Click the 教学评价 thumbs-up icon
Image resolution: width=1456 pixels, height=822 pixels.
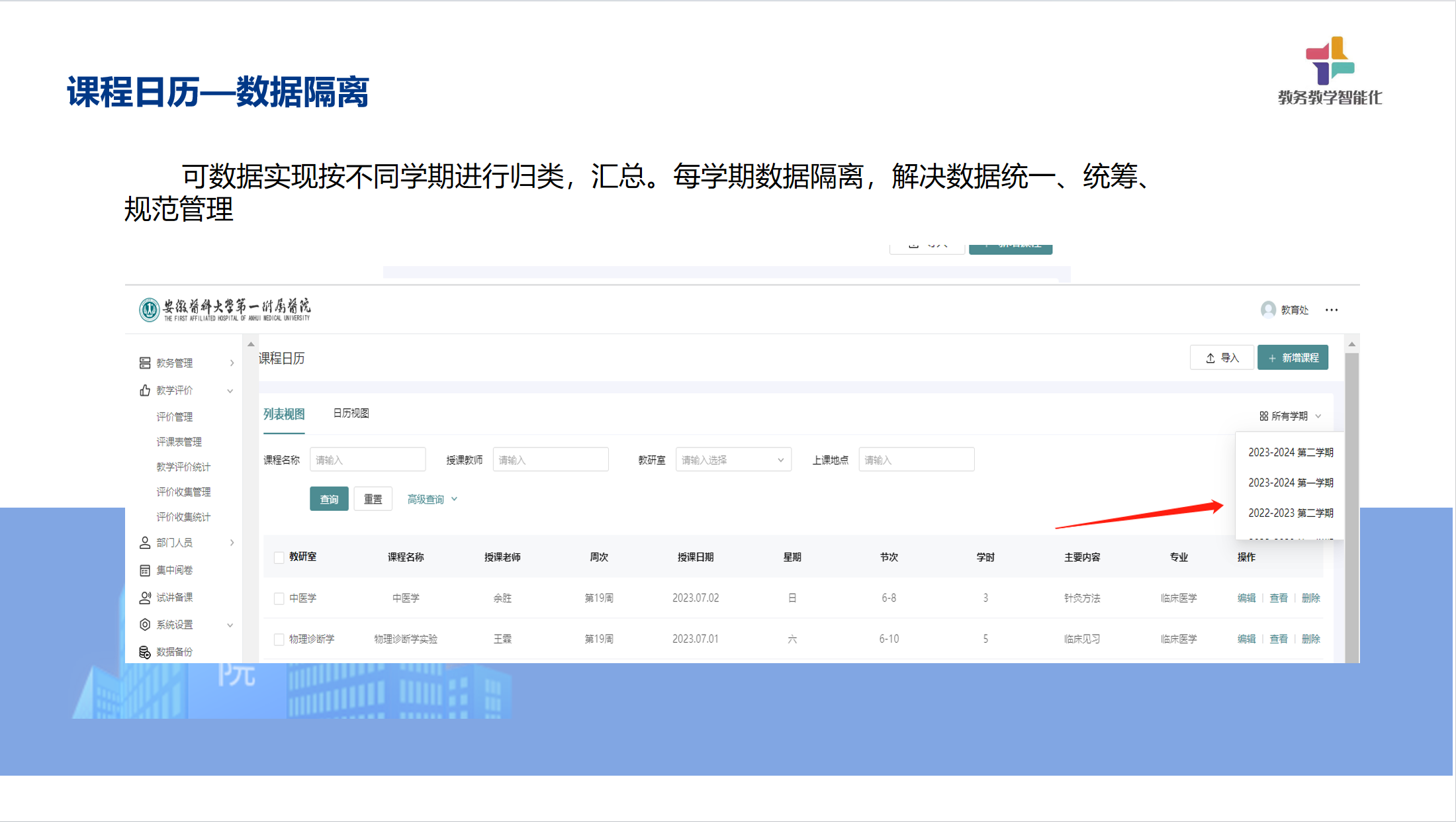pyautogui.click(x=145, y=390)
